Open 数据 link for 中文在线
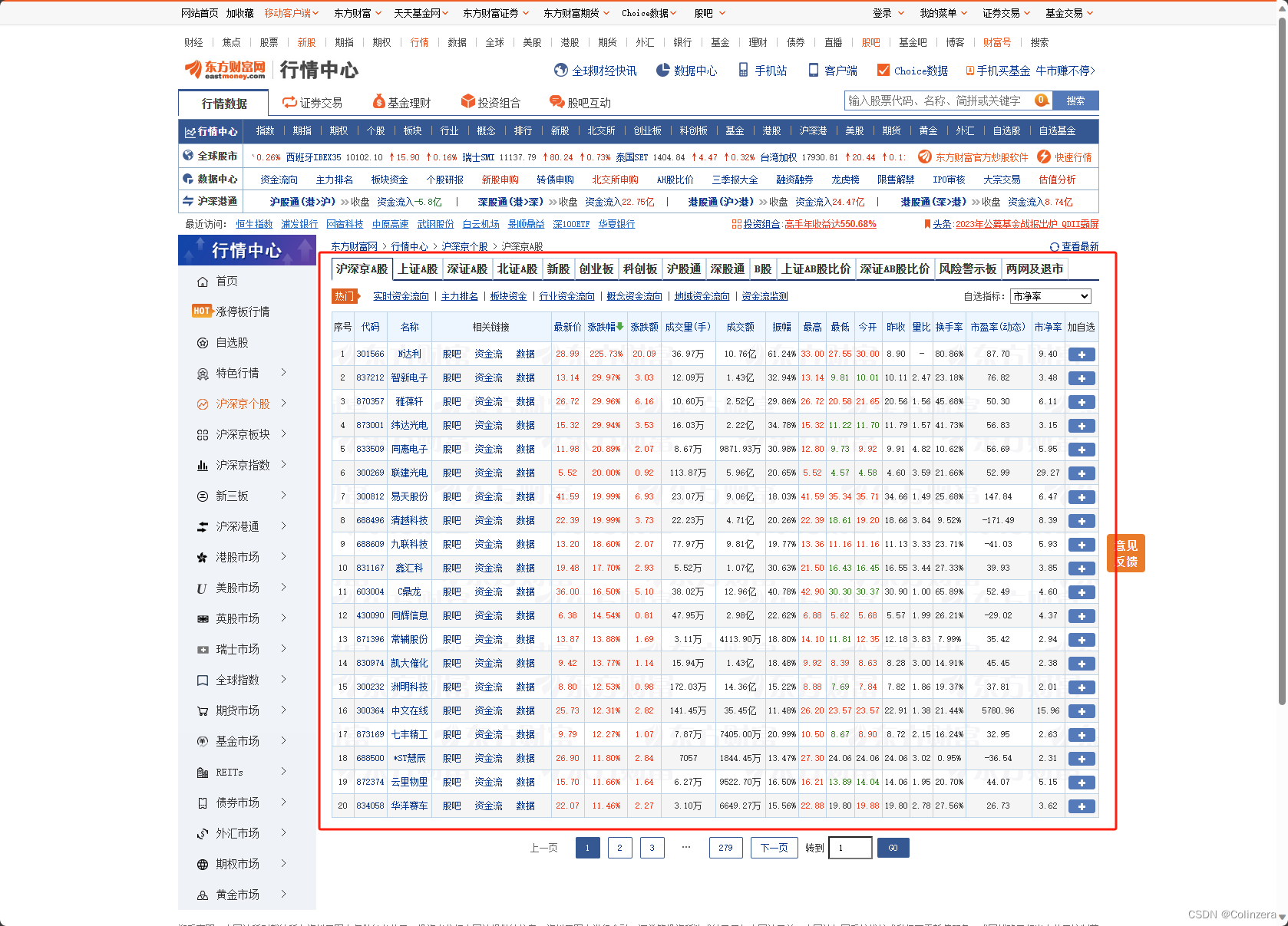This screenshot has width=1288, height=926. (525, 711)
